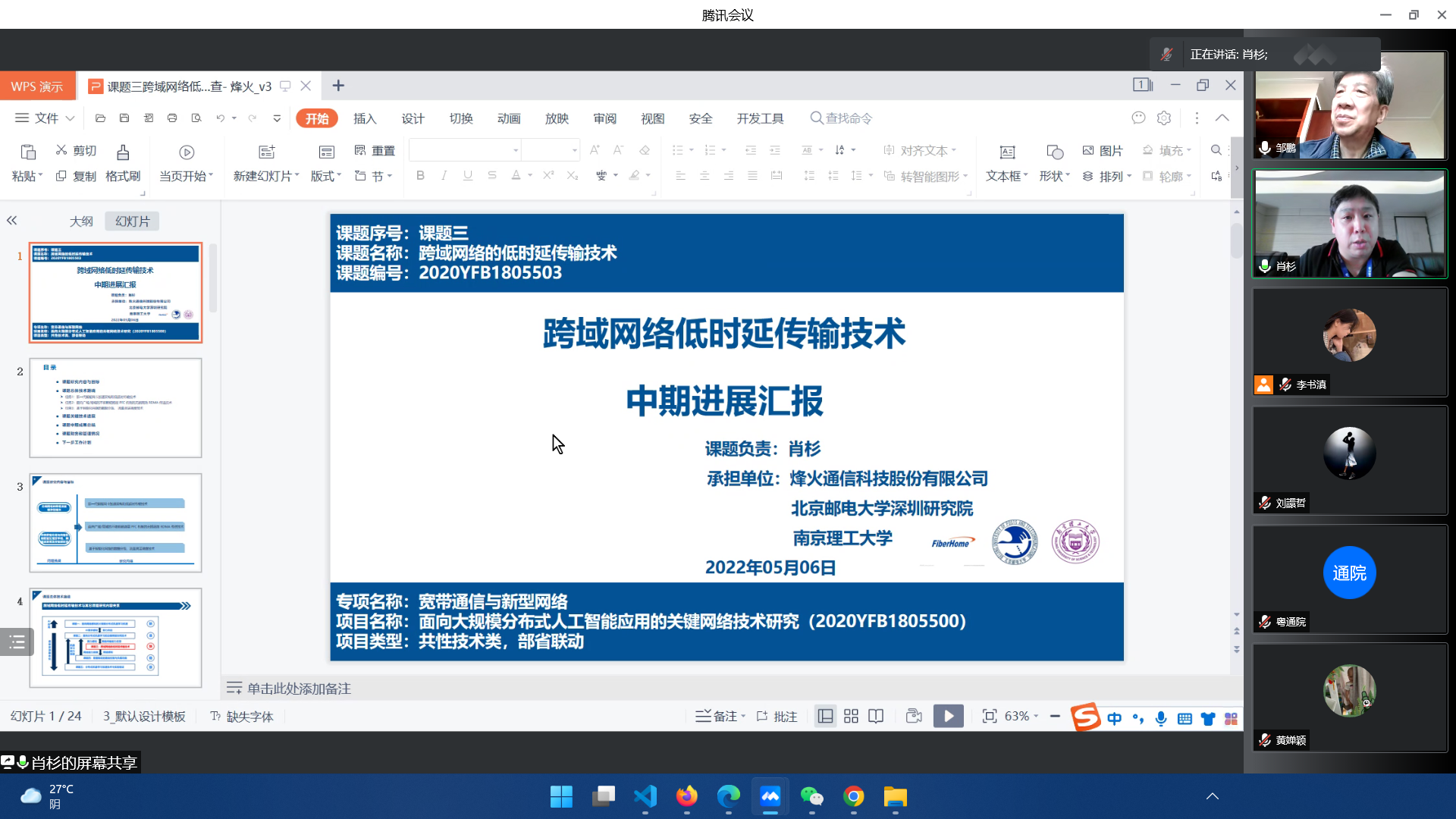
Task: Open the 审阅 ribbon tab
Action: 605,118
